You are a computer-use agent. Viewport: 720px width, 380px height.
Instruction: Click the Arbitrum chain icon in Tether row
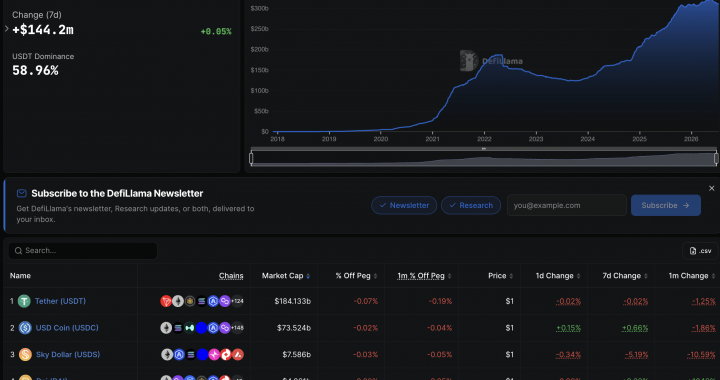pyautogui.click(x=213, y=301)
